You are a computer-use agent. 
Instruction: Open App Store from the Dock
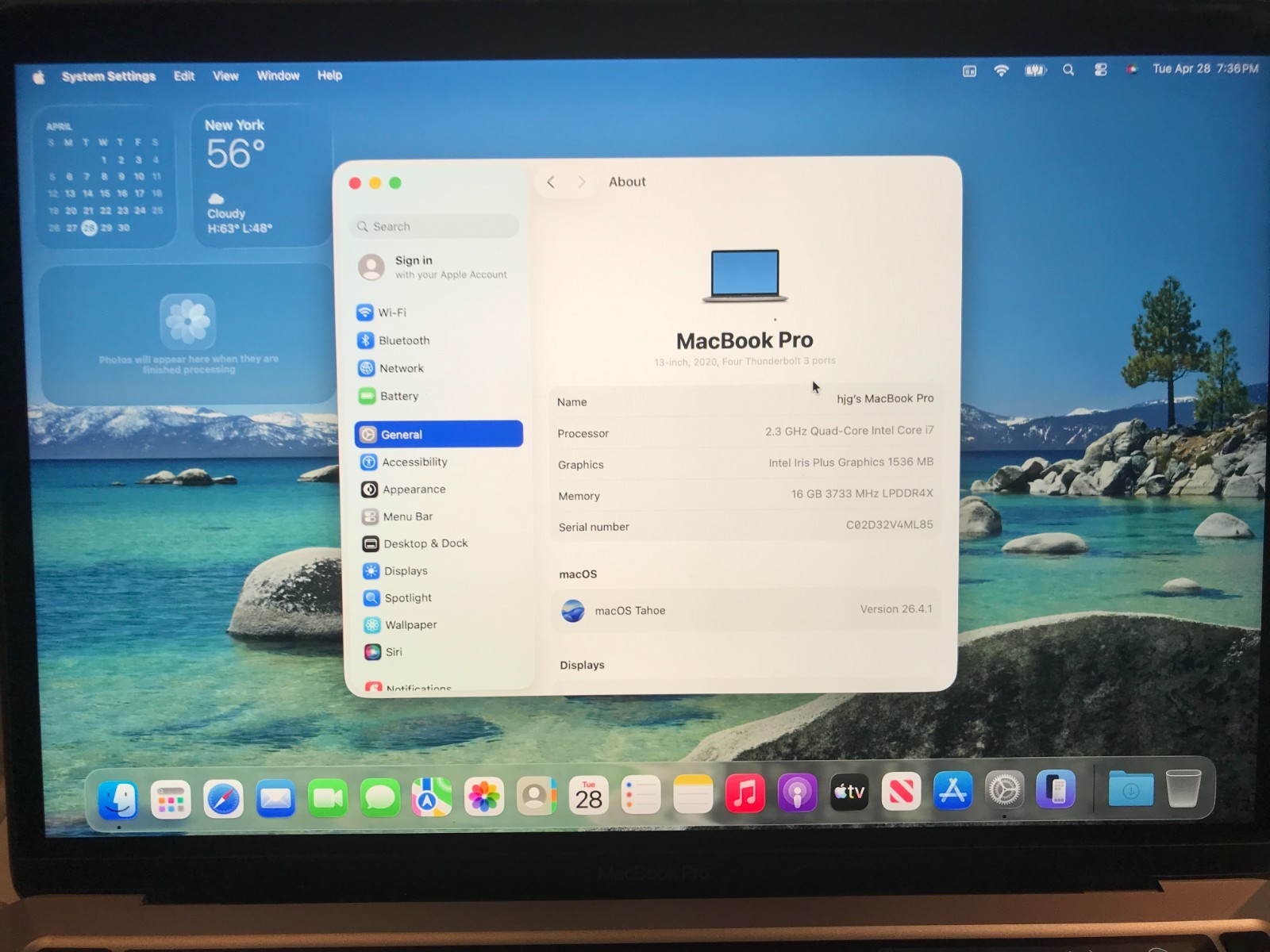pyautogui.click(x=952, y=790)
